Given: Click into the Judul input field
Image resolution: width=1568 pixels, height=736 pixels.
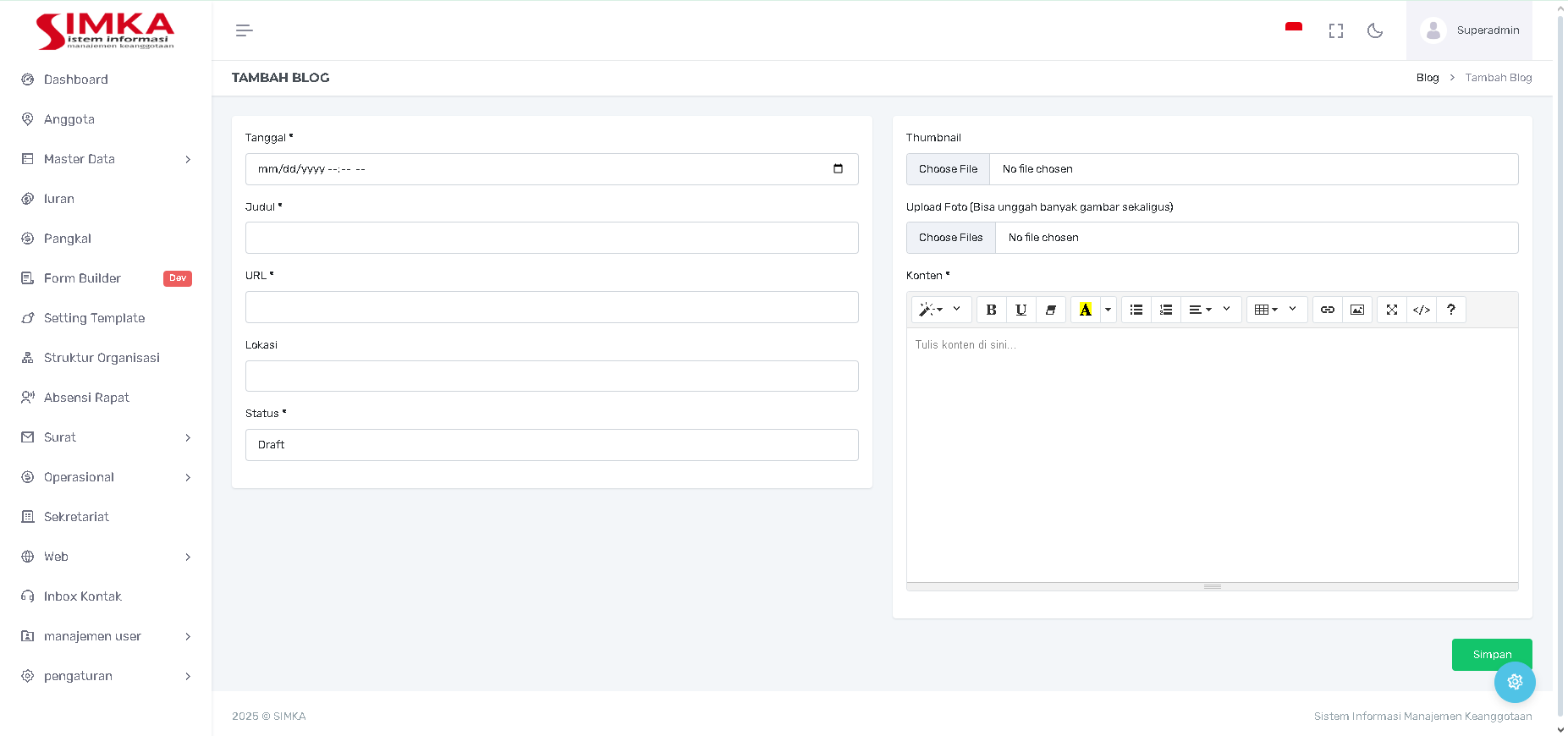Looking at the screenshot, I should click(x=552, y=238).
